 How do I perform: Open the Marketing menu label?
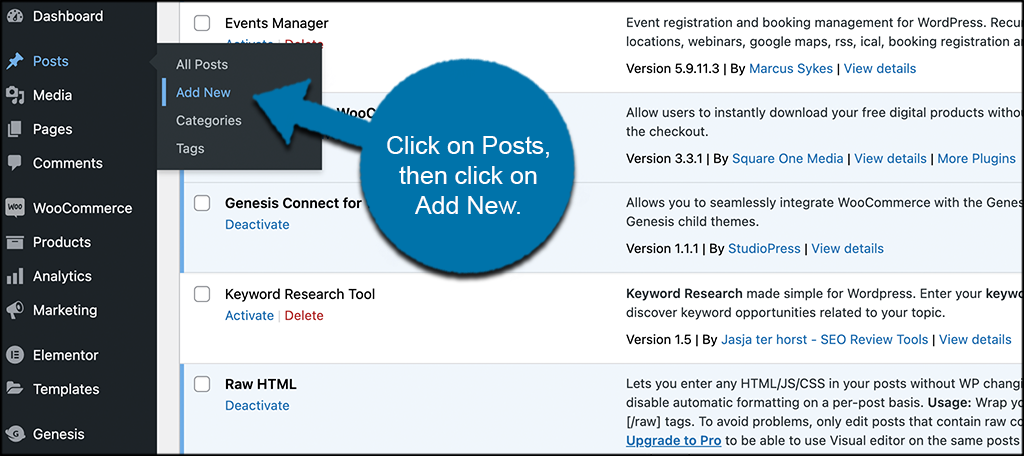click(65, 310)
